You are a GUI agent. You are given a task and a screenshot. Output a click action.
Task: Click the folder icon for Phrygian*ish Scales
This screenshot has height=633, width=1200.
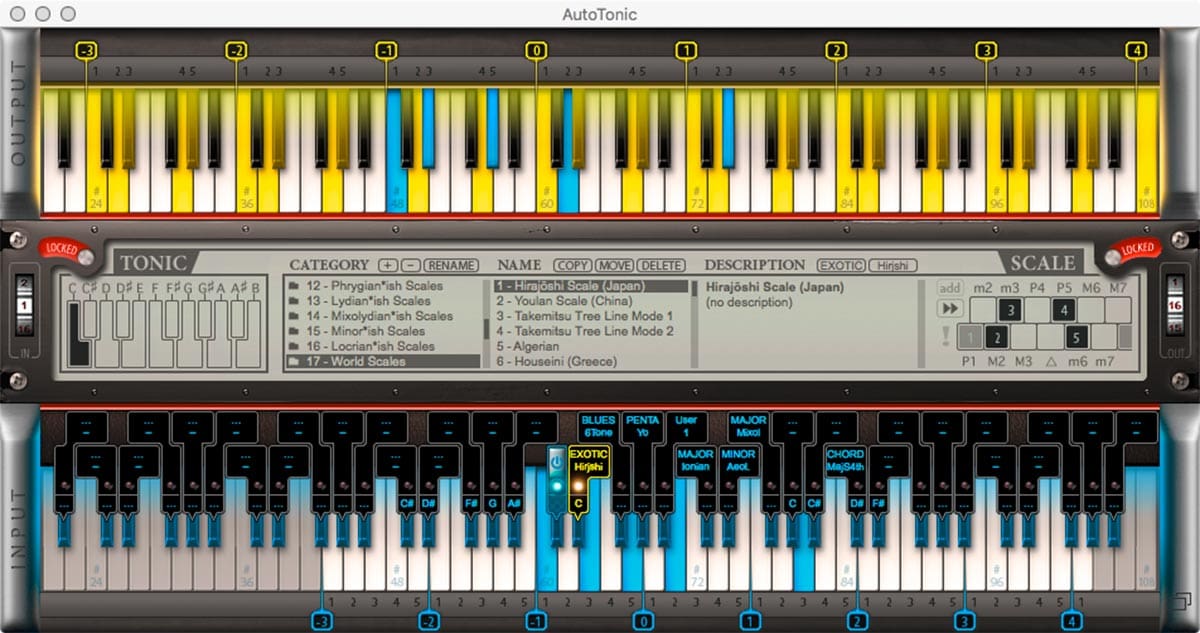click(x=294, y=286)
